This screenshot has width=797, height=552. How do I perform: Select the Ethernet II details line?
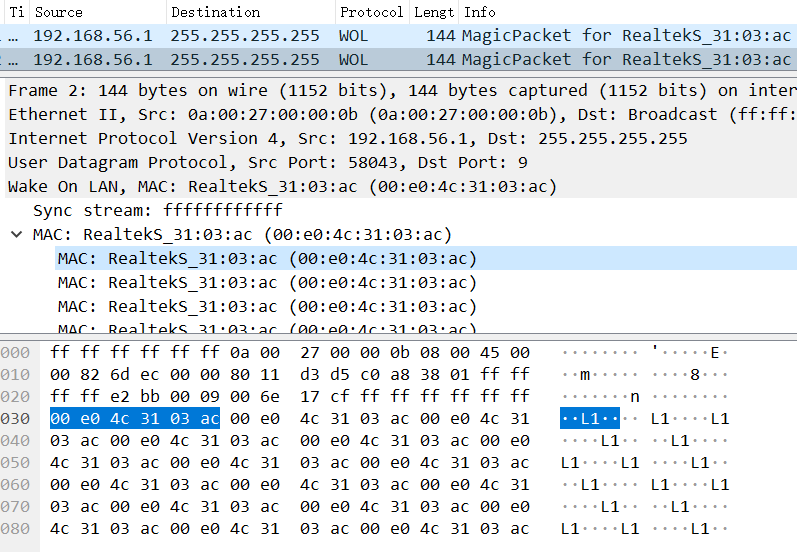tap(400, 114)
